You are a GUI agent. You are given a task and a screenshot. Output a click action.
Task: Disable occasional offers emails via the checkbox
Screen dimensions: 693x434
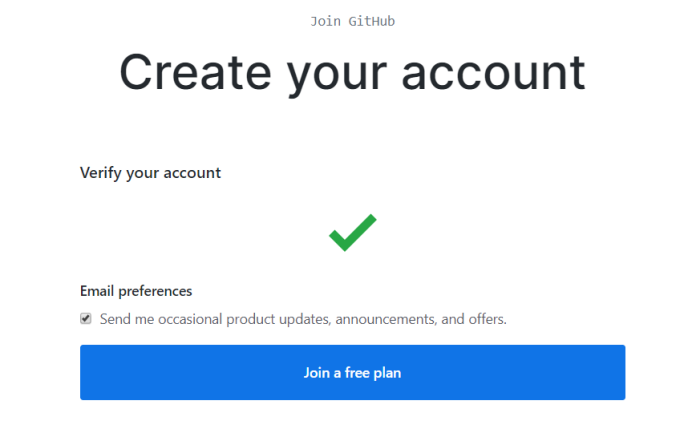(x=86, y=319)
